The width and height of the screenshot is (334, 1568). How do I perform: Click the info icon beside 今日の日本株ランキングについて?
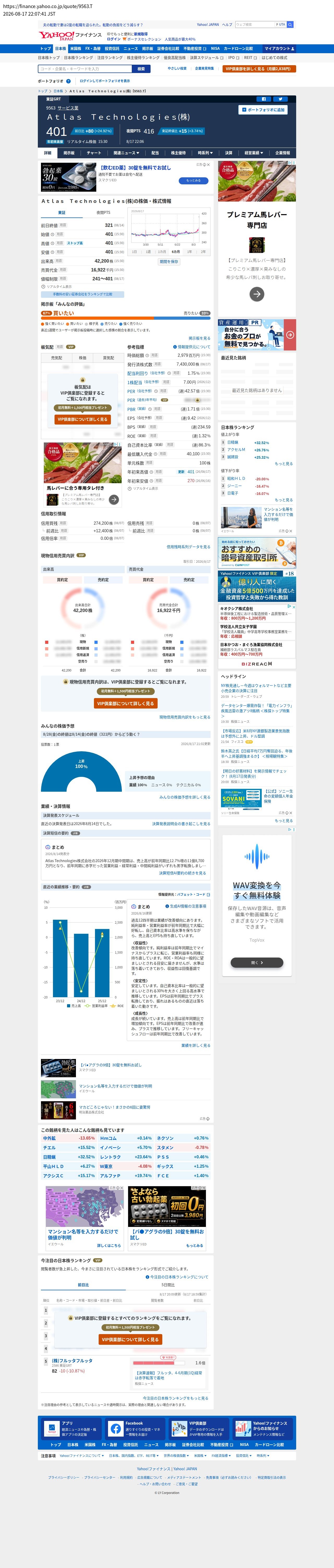pyautogui.click(x=147, y=1277)
